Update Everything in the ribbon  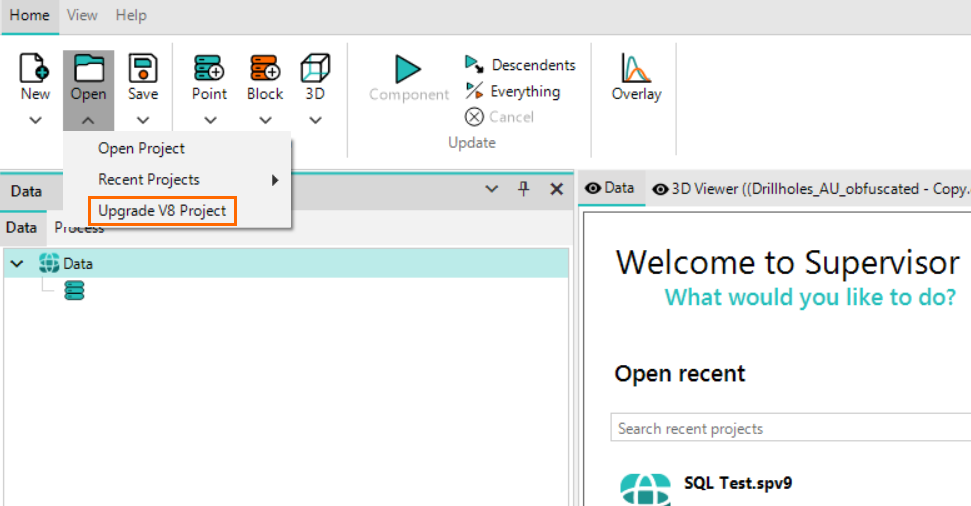pos(513,91)
